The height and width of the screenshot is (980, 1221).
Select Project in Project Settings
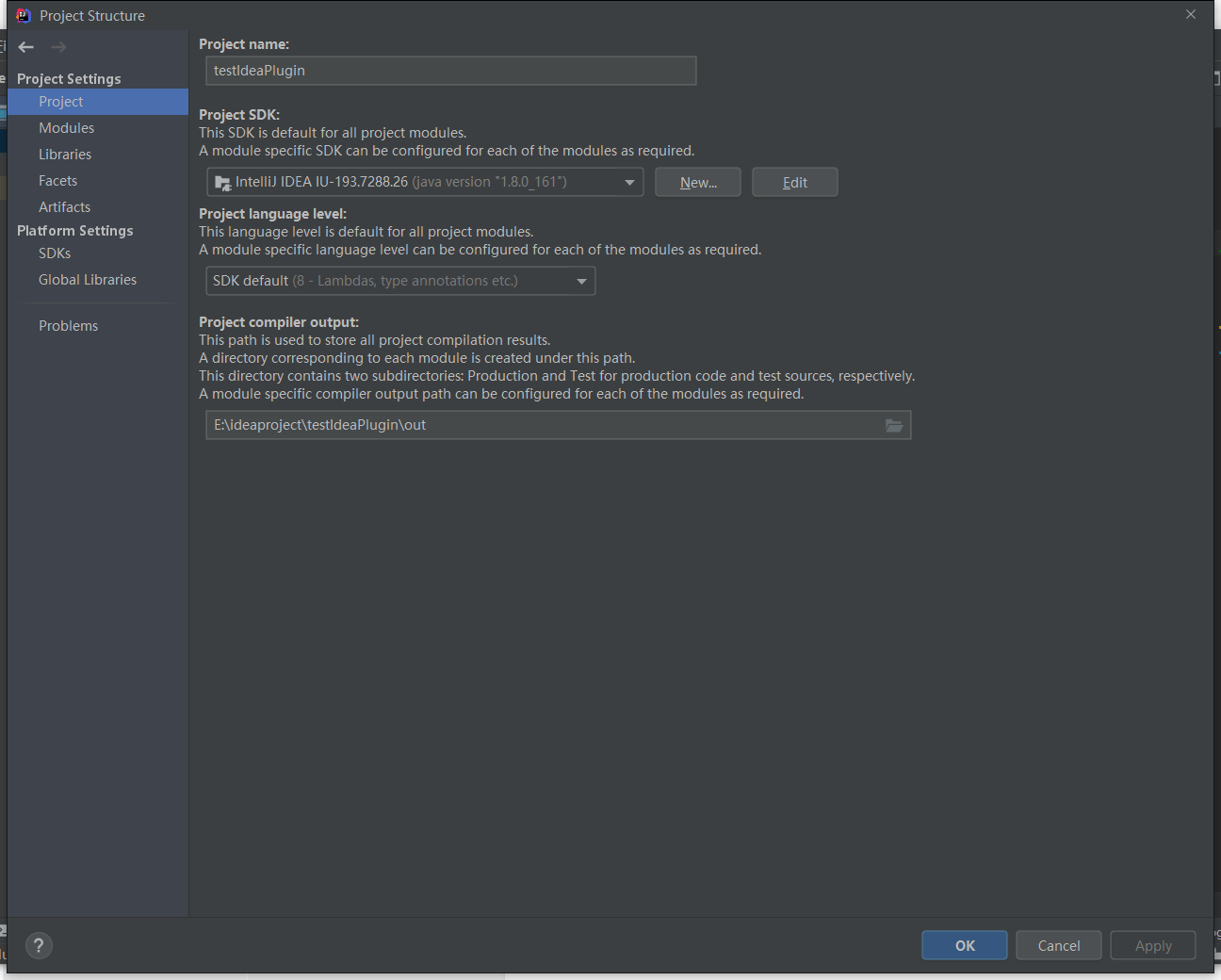(x=98, y=102)
